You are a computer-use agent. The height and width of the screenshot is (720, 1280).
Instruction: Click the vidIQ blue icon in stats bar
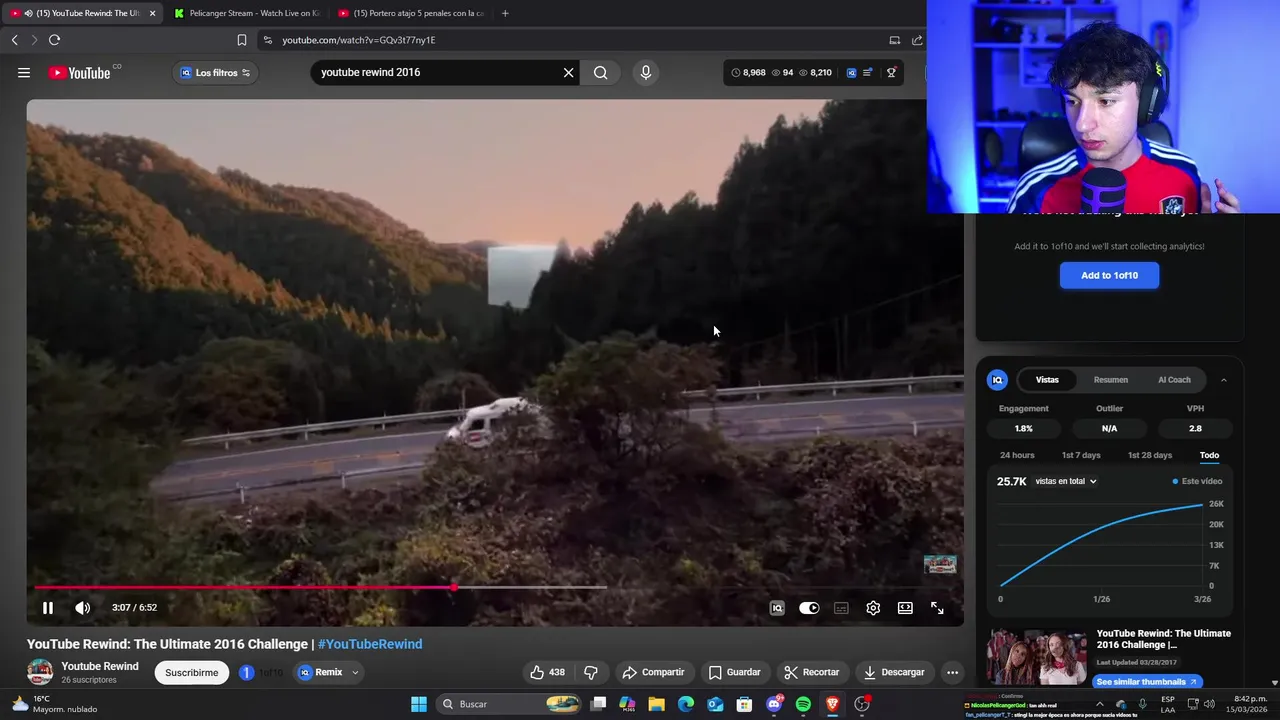851,72
